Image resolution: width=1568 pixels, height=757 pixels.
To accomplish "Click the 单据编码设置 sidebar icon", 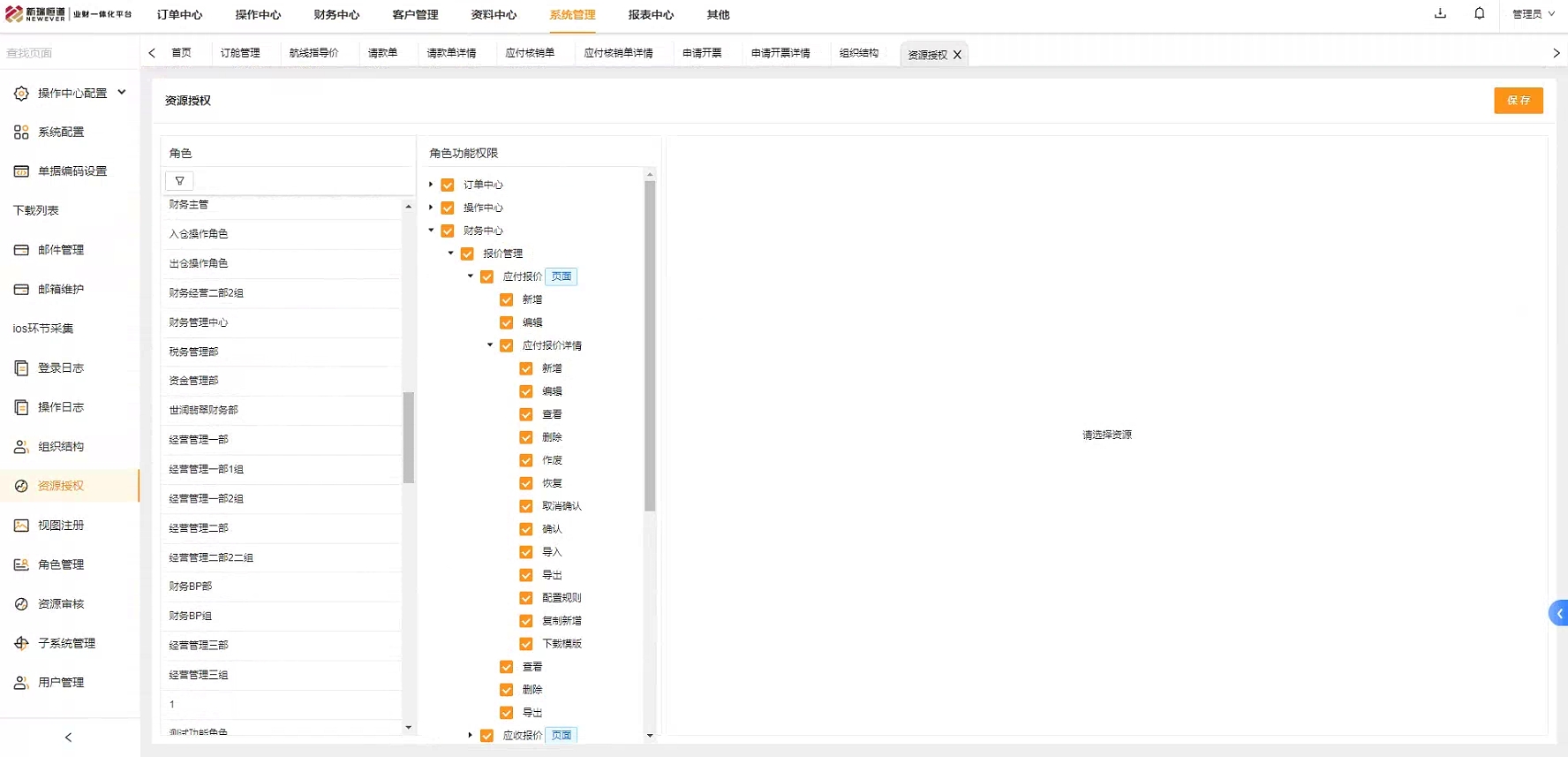I will (21, 171).
